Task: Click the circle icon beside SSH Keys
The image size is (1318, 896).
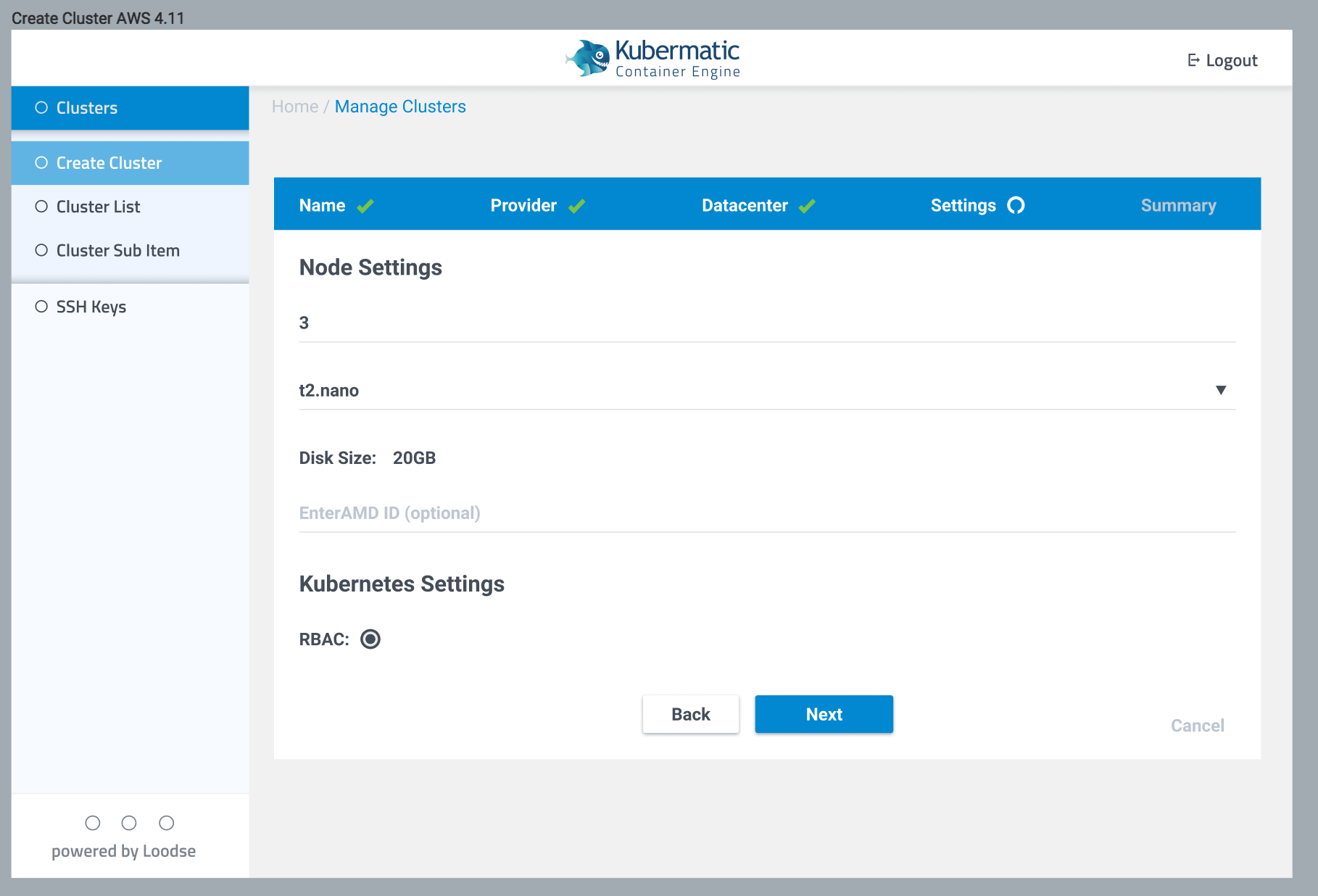Action: [x=41, y=306]
